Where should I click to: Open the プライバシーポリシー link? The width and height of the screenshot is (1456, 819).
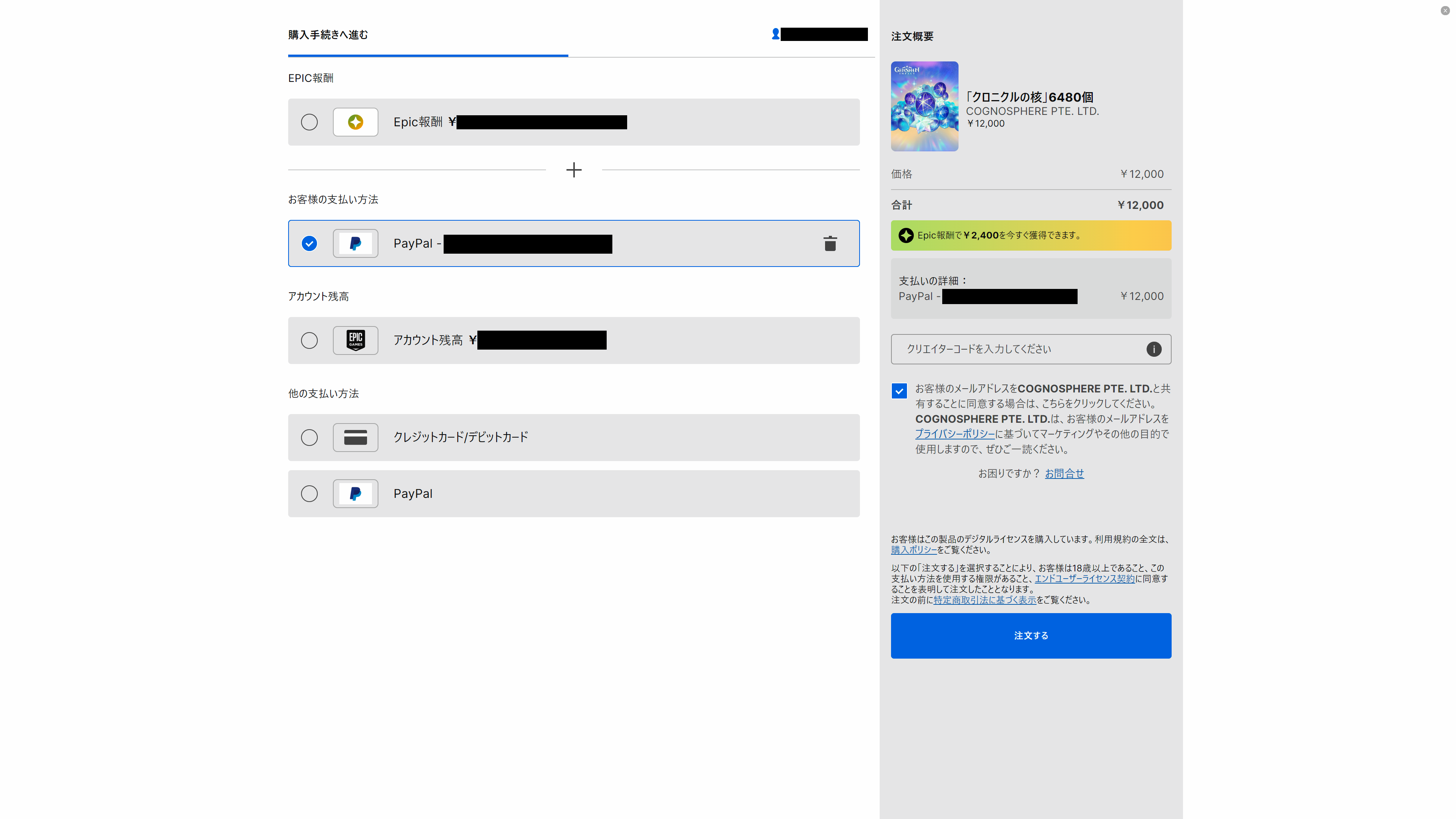pyautogui.click(x=955, y=434)
